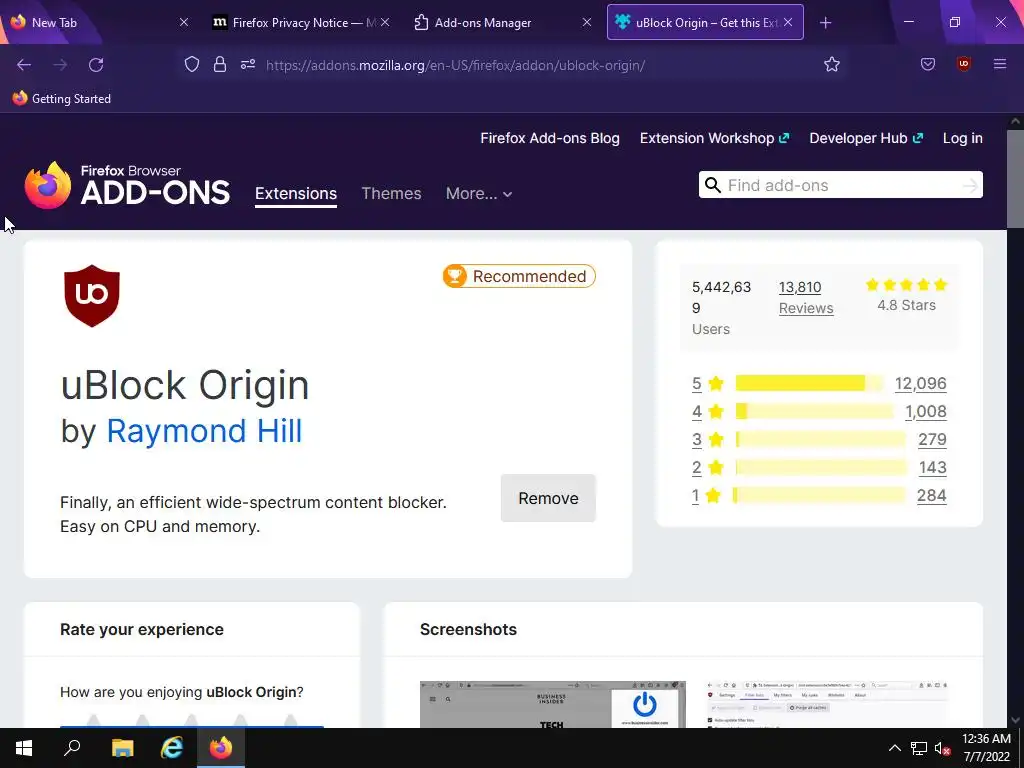Open the Themes section

coord(391,193)
